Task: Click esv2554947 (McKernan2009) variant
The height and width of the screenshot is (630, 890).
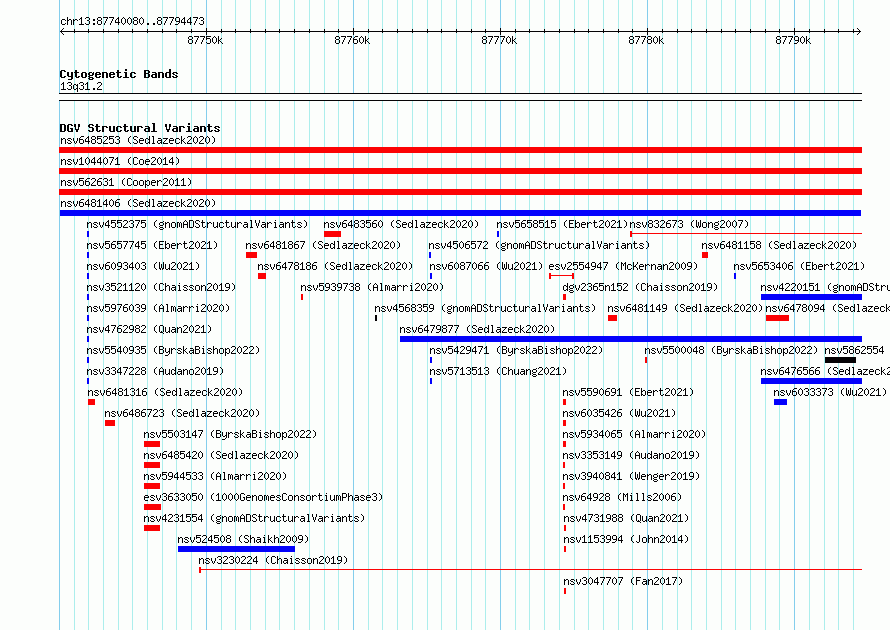Action: (623, 266)
